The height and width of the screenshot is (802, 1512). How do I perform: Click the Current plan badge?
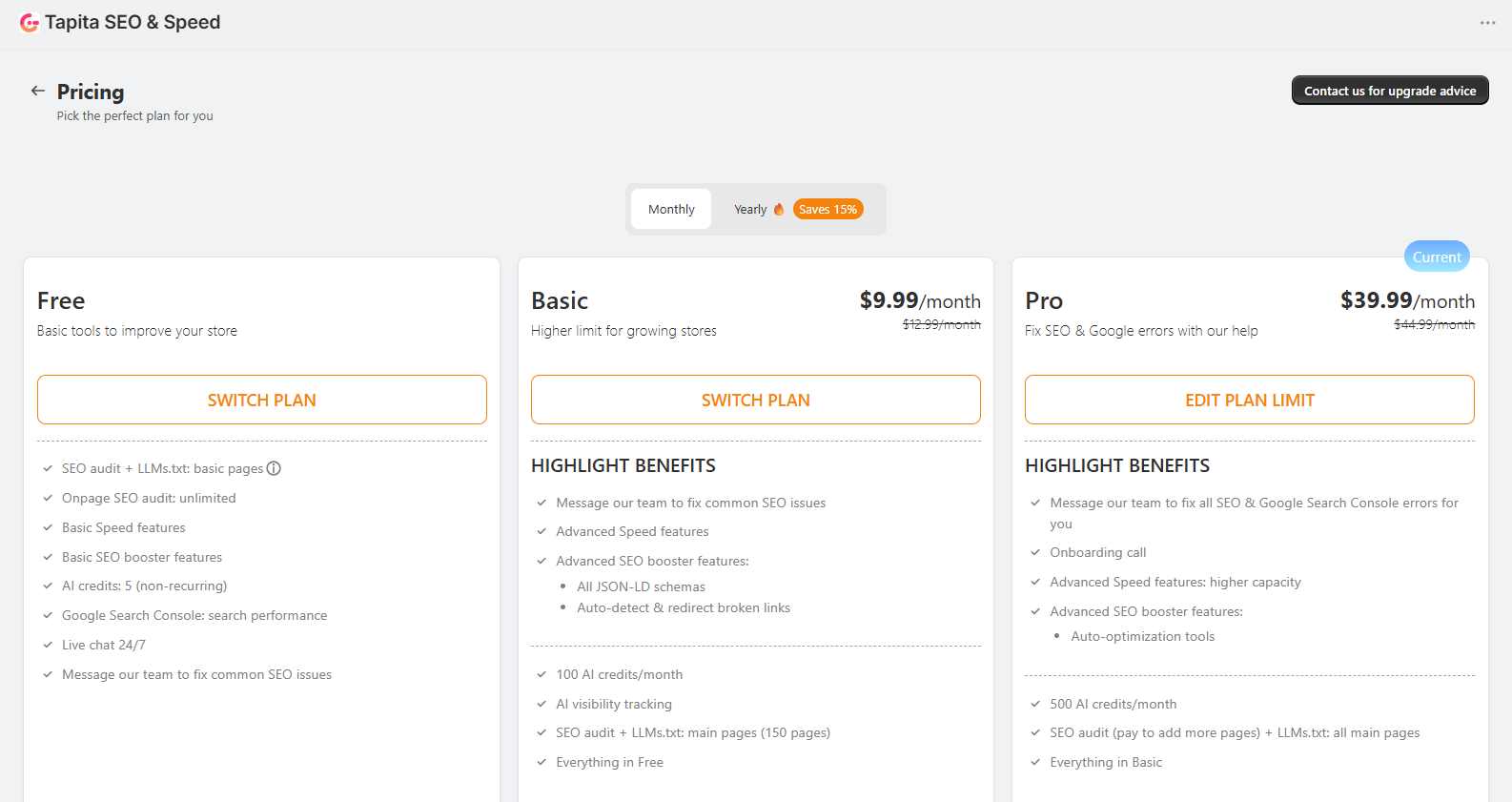[1437, 257]
